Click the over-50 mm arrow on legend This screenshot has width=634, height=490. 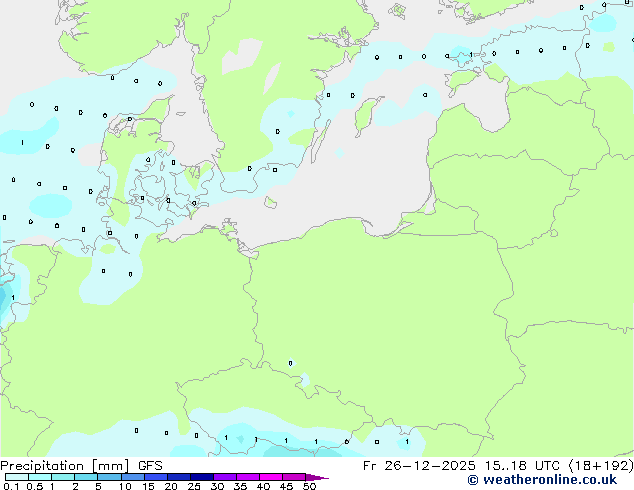(x=317, y=477)
